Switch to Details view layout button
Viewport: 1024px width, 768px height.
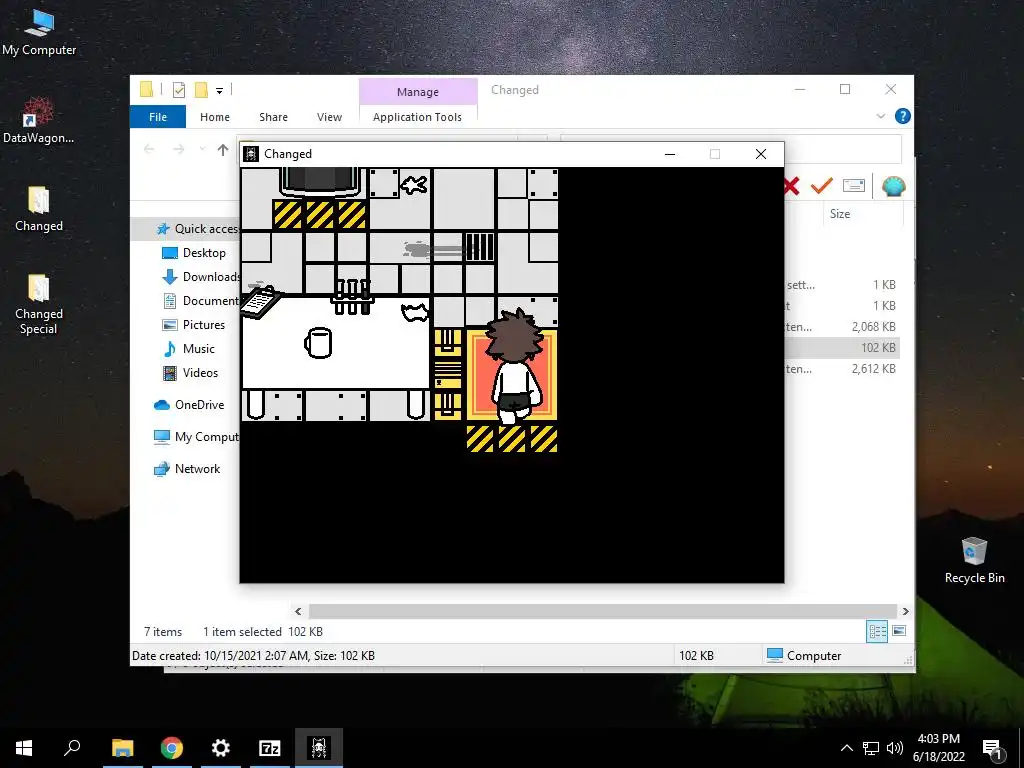[877, 631]
